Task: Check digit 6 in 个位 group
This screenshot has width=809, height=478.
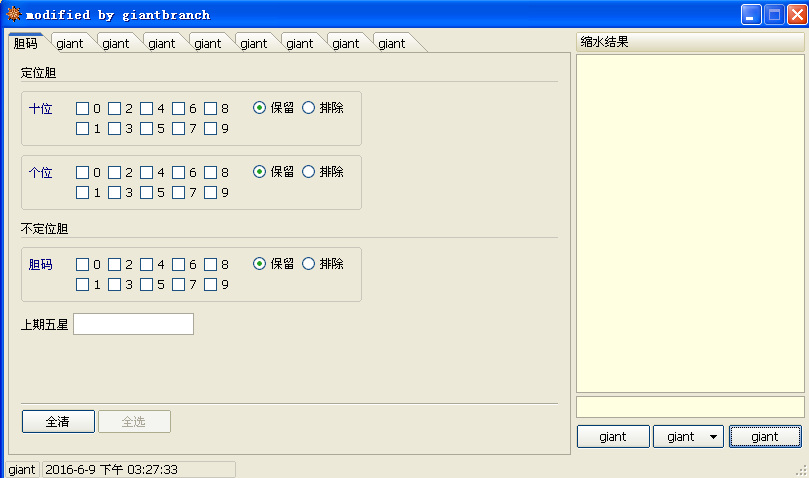Action: click(x=179, y=172)
